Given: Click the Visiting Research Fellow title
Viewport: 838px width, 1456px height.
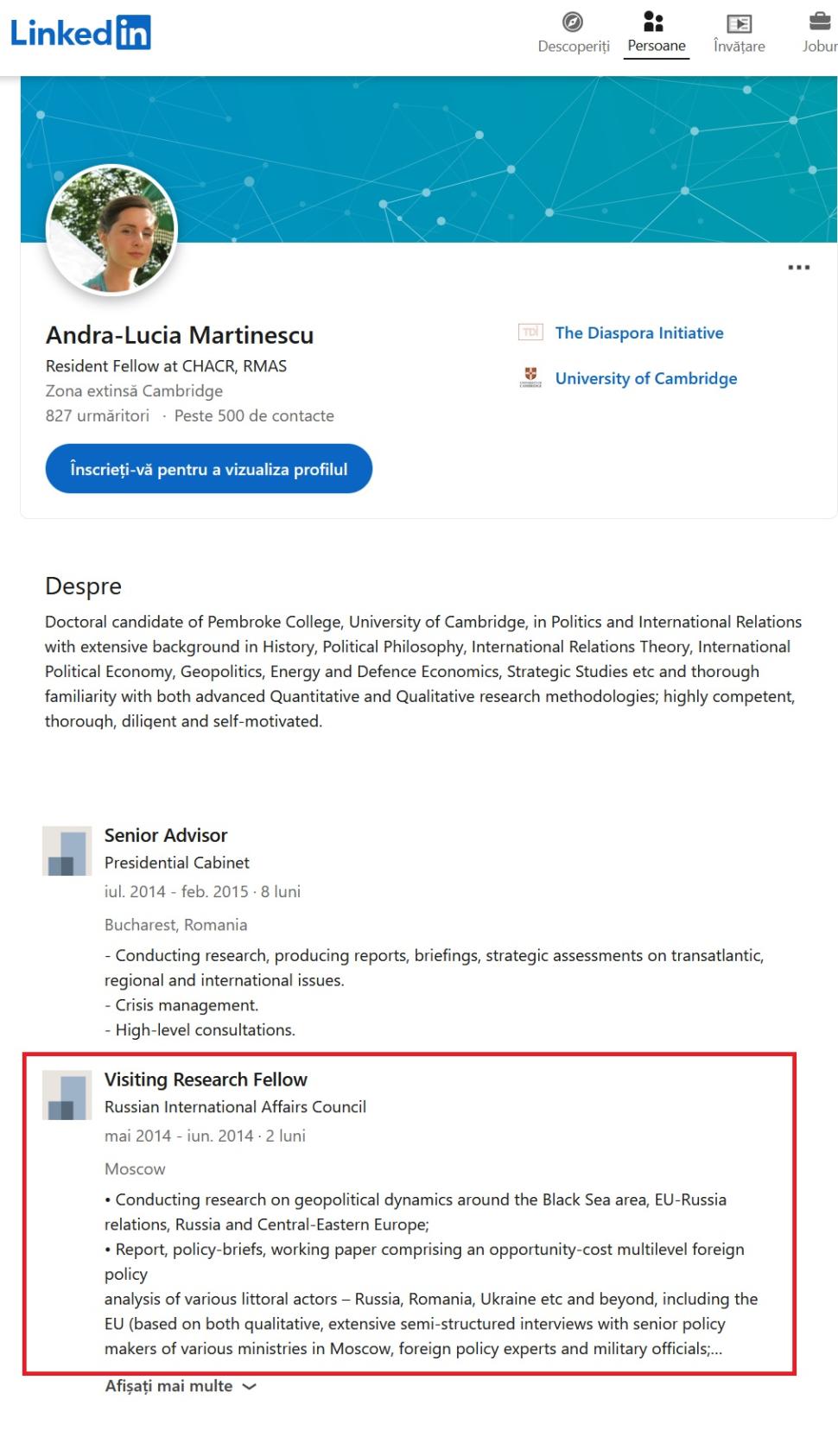Looking at the screenshot, I should click(206, 1079).
